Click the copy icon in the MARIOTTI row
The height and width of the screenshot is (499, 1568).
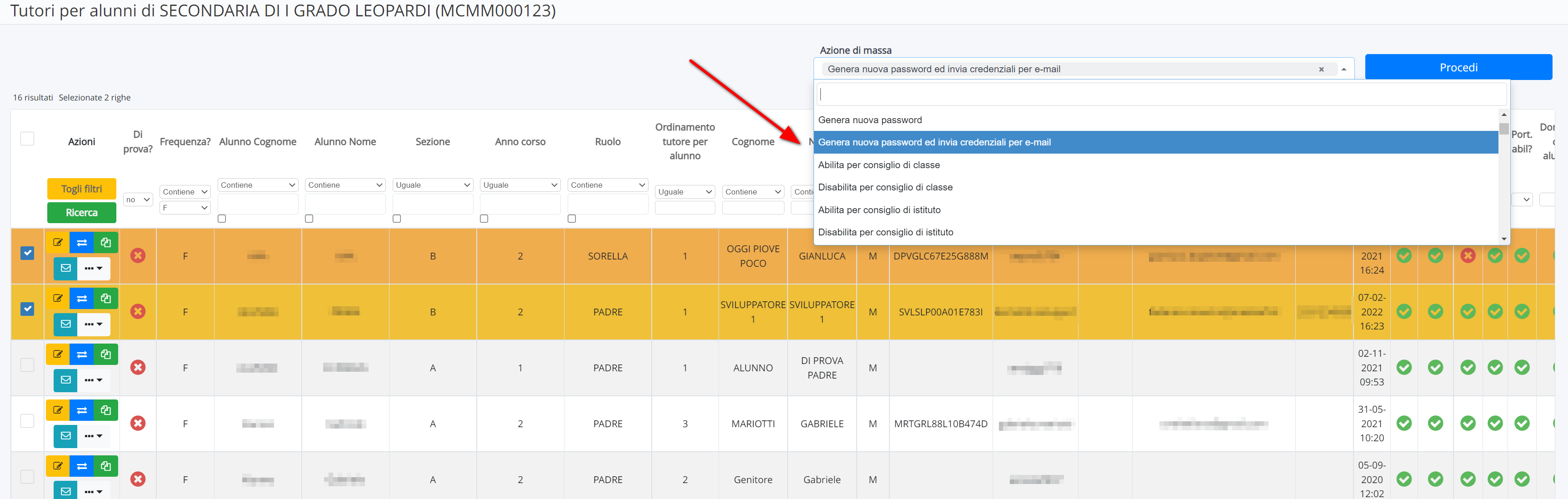pyautogui.click(x=105, y=410)
